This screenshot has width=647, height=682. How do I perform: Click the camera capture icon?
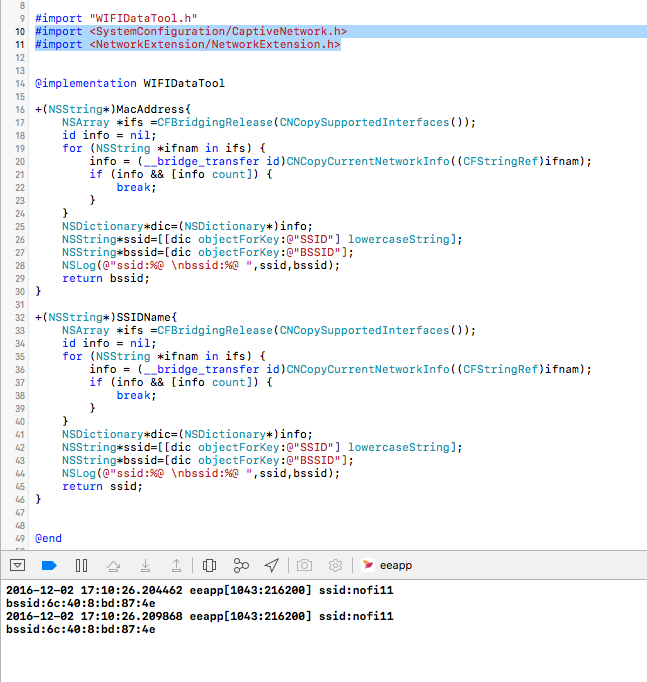[x=304, y=565]
